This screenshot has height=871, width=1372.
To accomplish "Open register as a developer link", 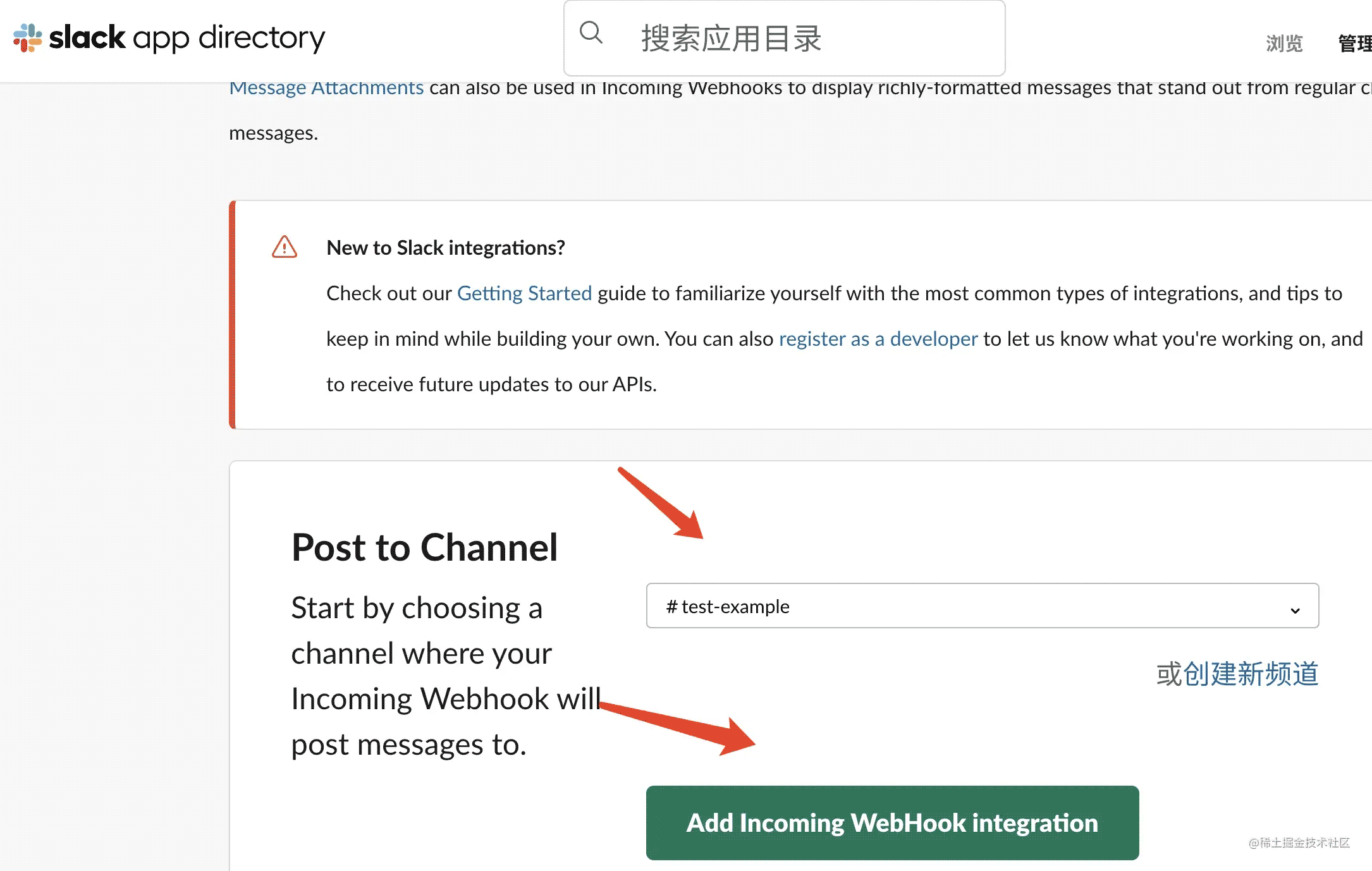I will [x=878, y=339].
